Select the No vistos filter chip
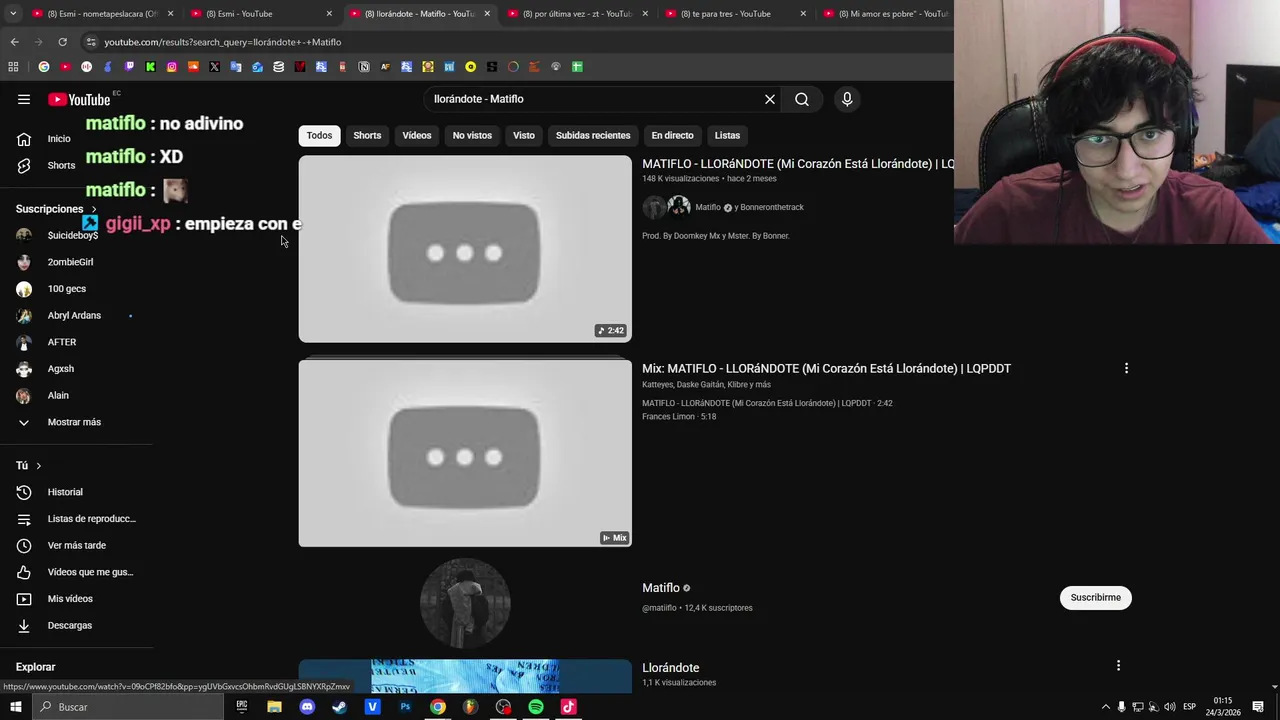 472,135
